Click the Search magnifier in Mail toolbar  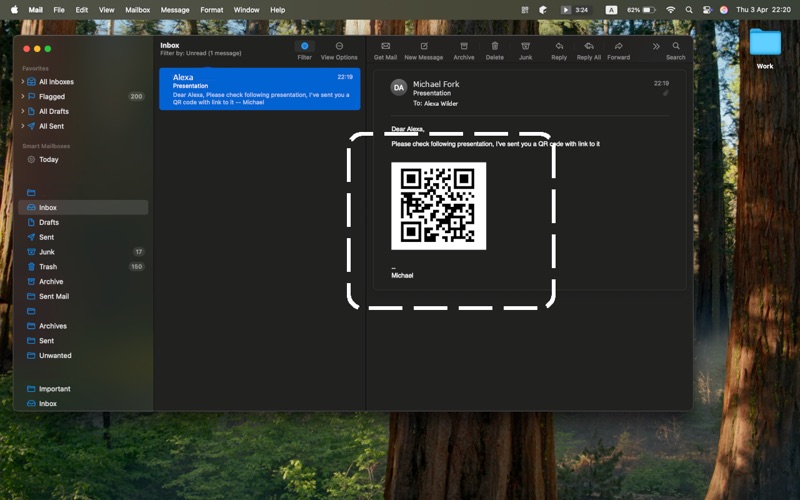[x=676, y=46]
